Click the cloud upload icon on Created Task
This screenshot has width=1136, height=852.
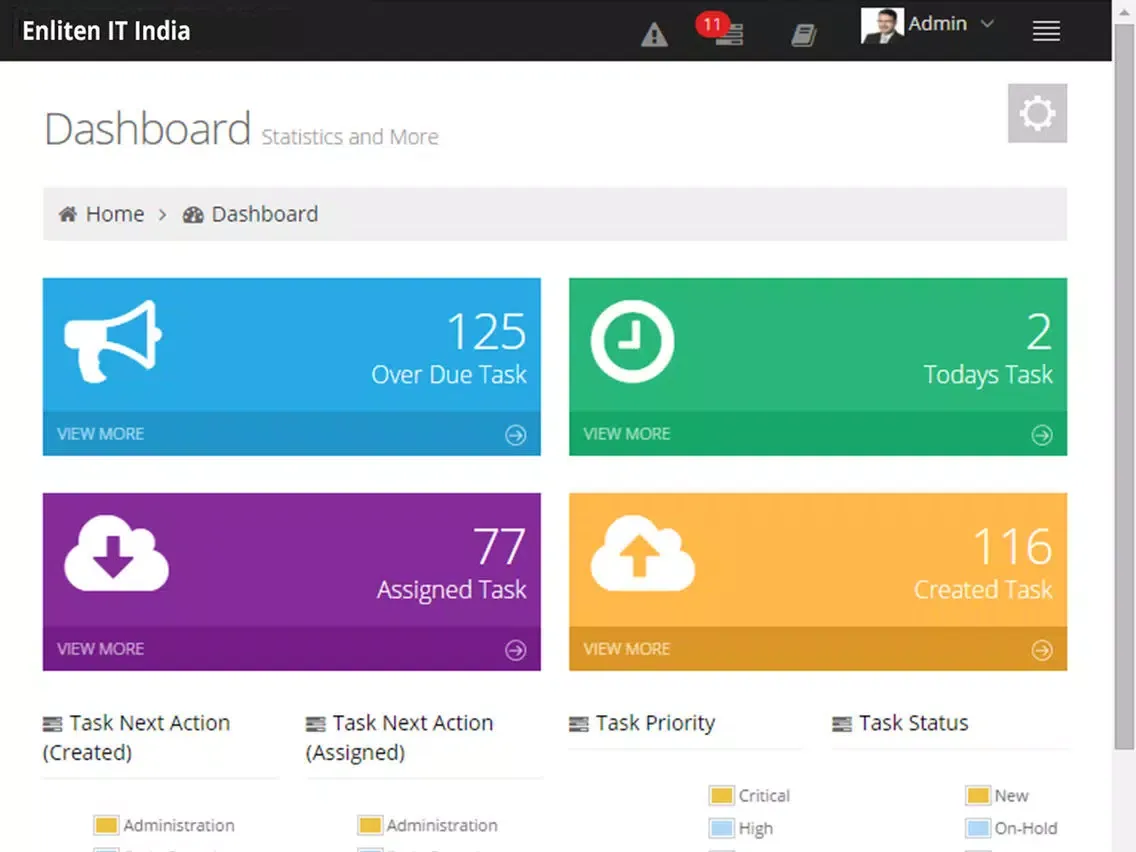pos(643,554)
